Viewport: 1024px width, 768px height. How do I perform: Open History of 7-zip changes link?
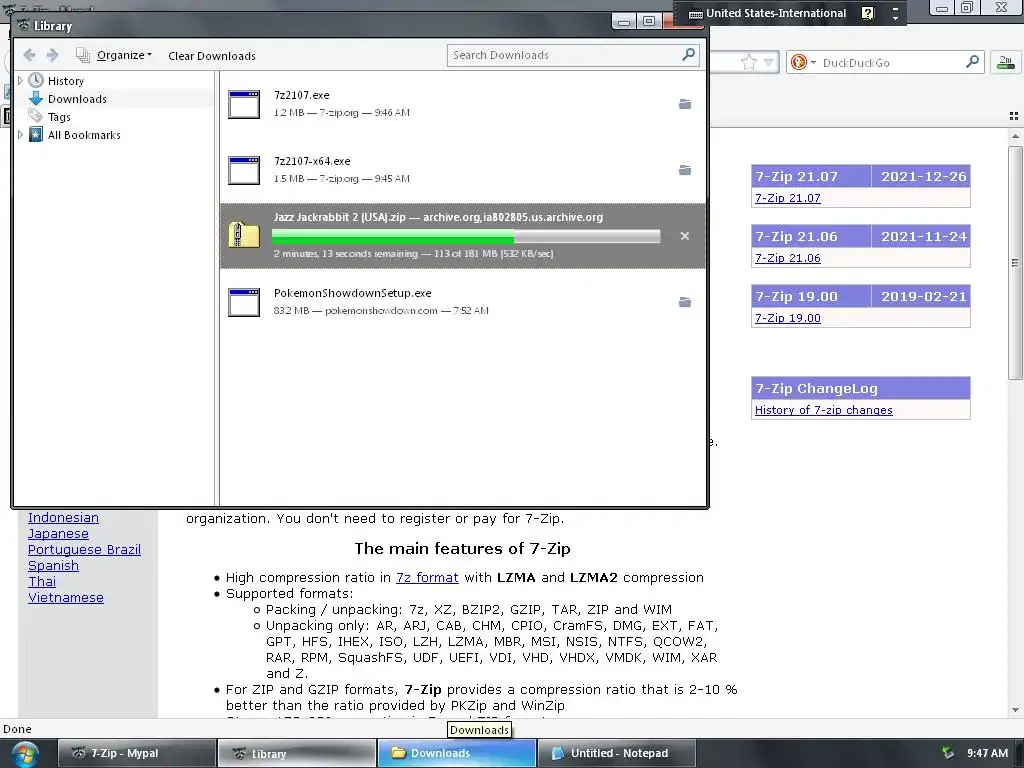[x=824, y=410]
